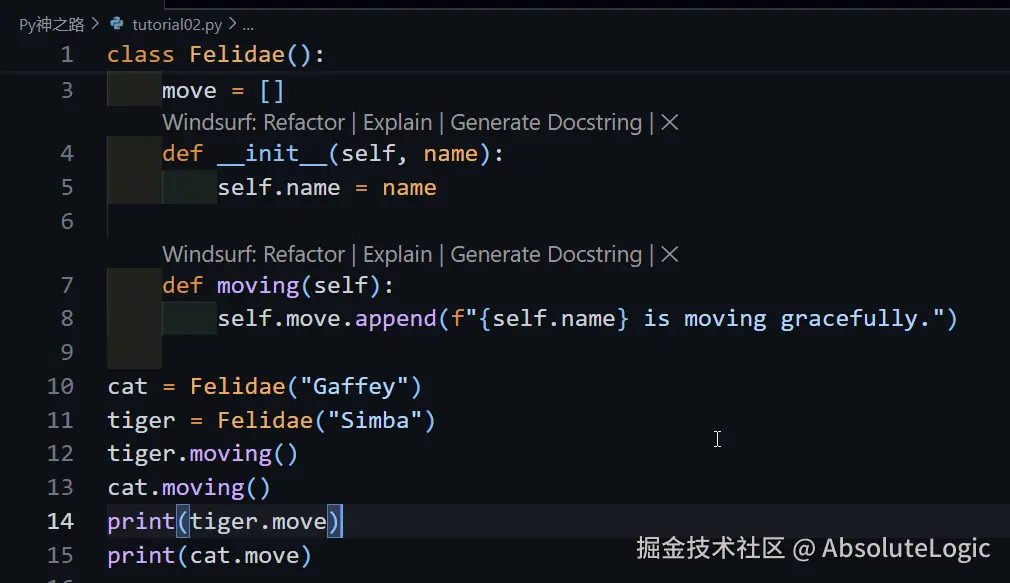Click the "Simba" string literal
The height and width of the screenshot is (583, 1010).
(x=374, y=421)
